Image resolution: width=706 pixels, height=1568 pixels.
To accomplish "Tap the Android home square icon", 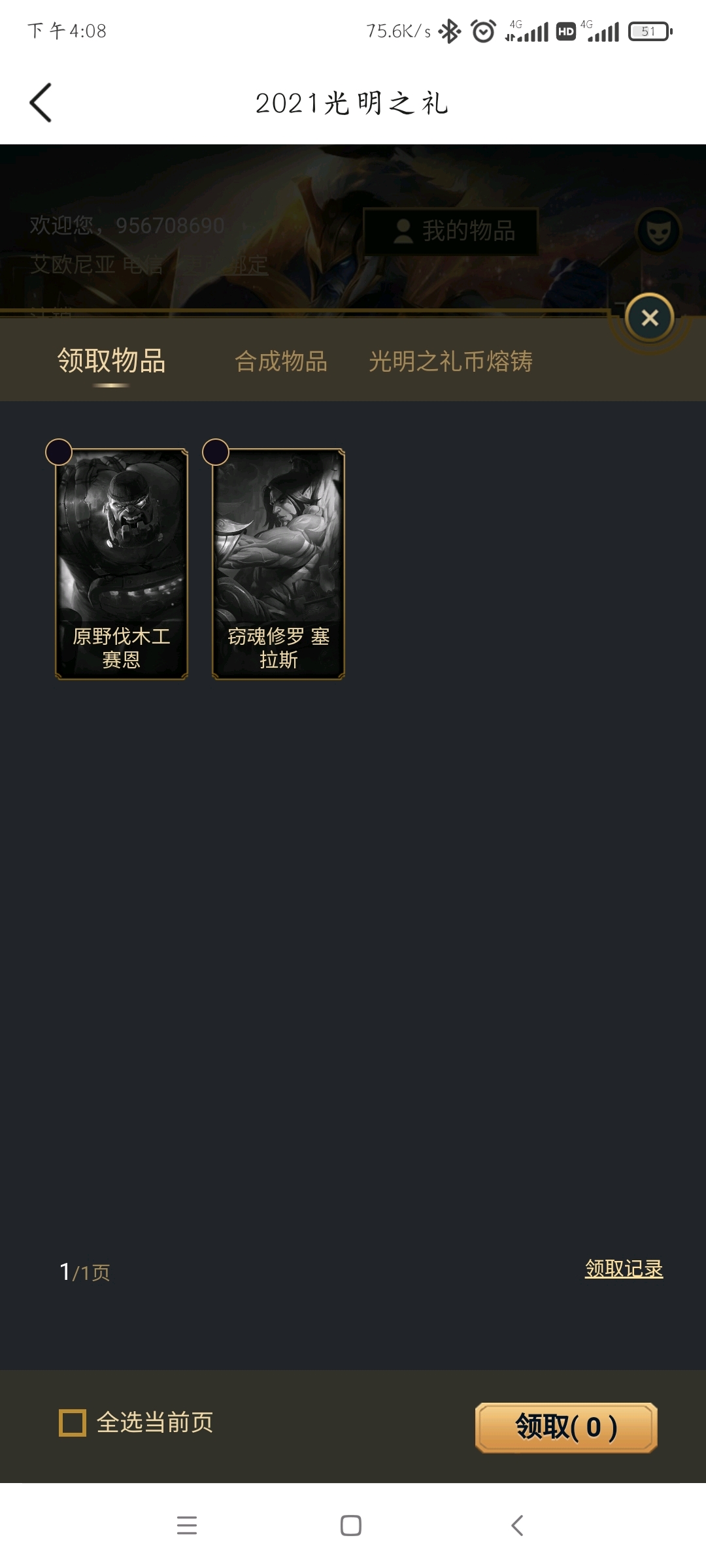I will pos(351,1526).
